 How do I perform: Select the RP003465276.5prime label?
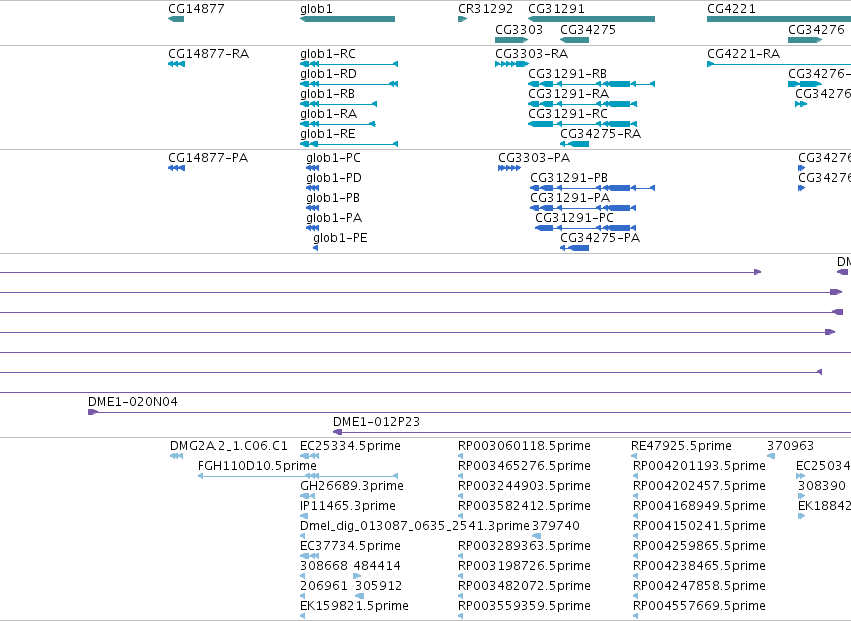(x=524, y=466)
